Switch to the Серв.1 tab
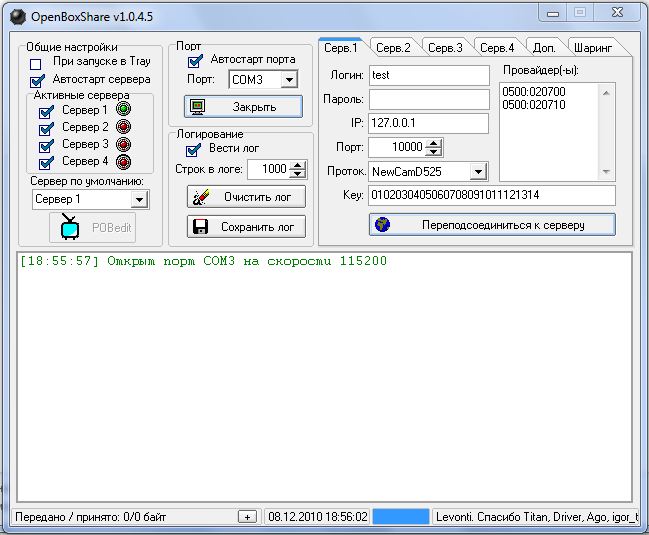649x535 pixels. point(341,48)
